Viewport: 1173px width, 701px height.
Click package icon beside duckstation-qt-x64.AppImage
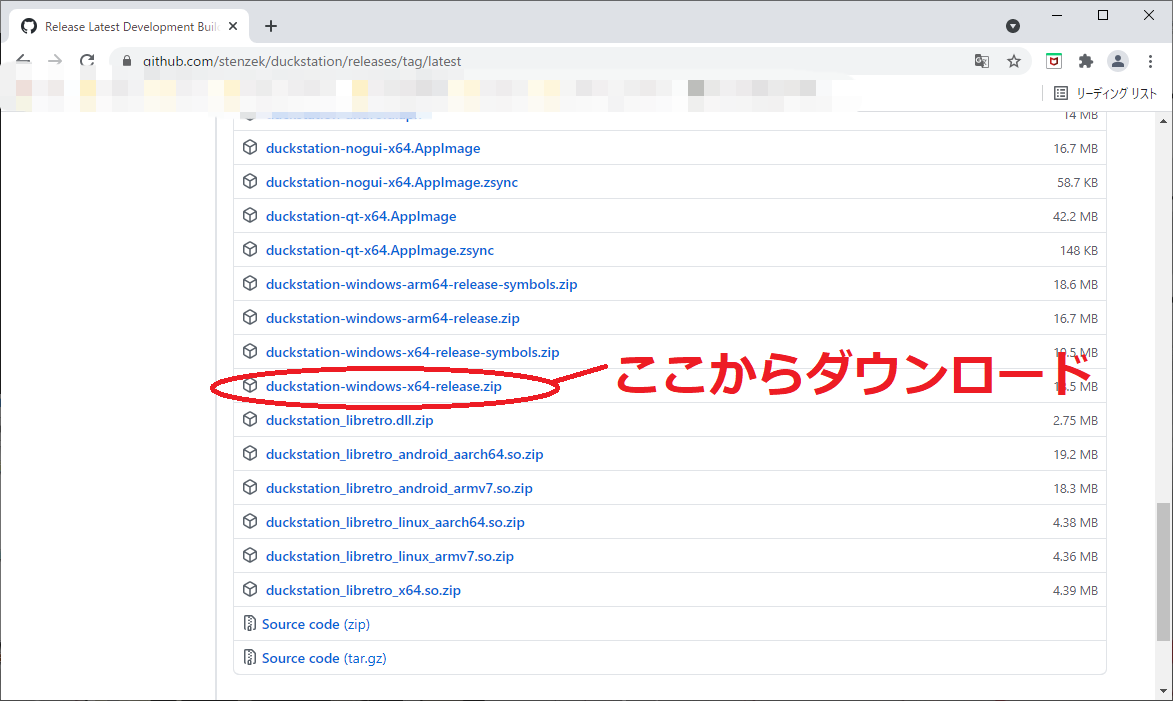click(x=250, y=215)
